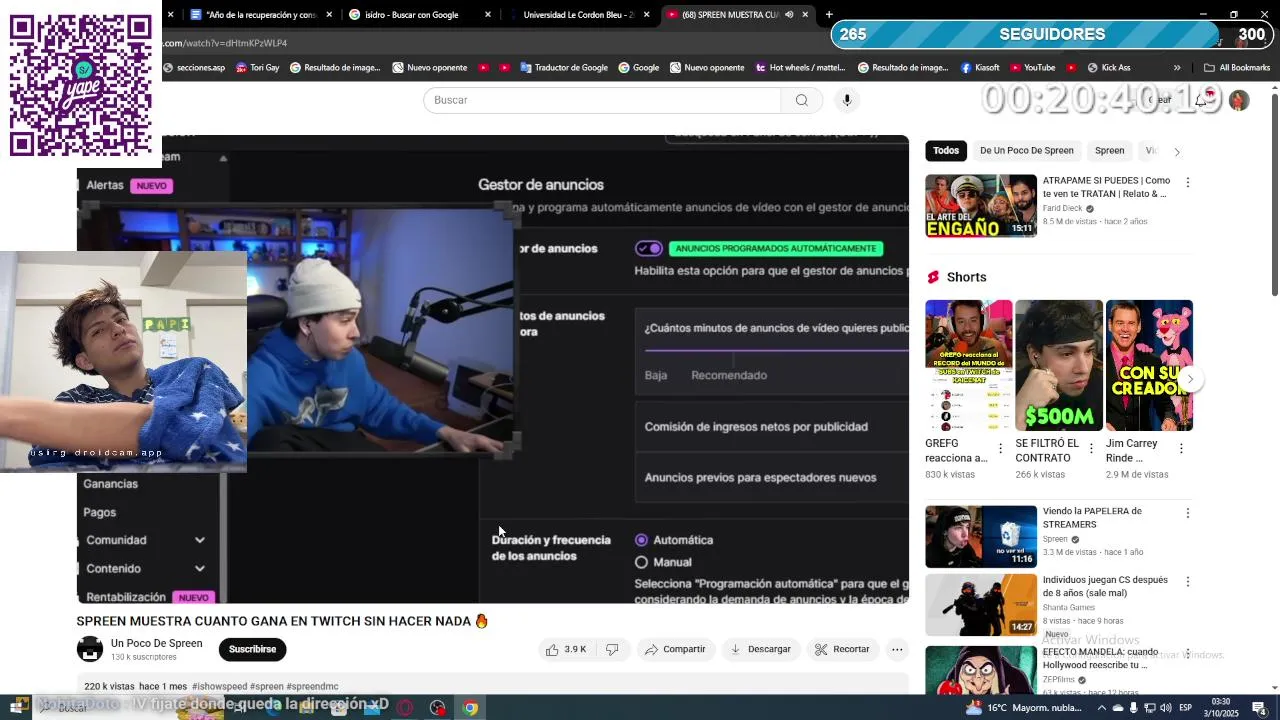
Task: Click the YouTube search magnifier icon
Action: pos(801,100)
